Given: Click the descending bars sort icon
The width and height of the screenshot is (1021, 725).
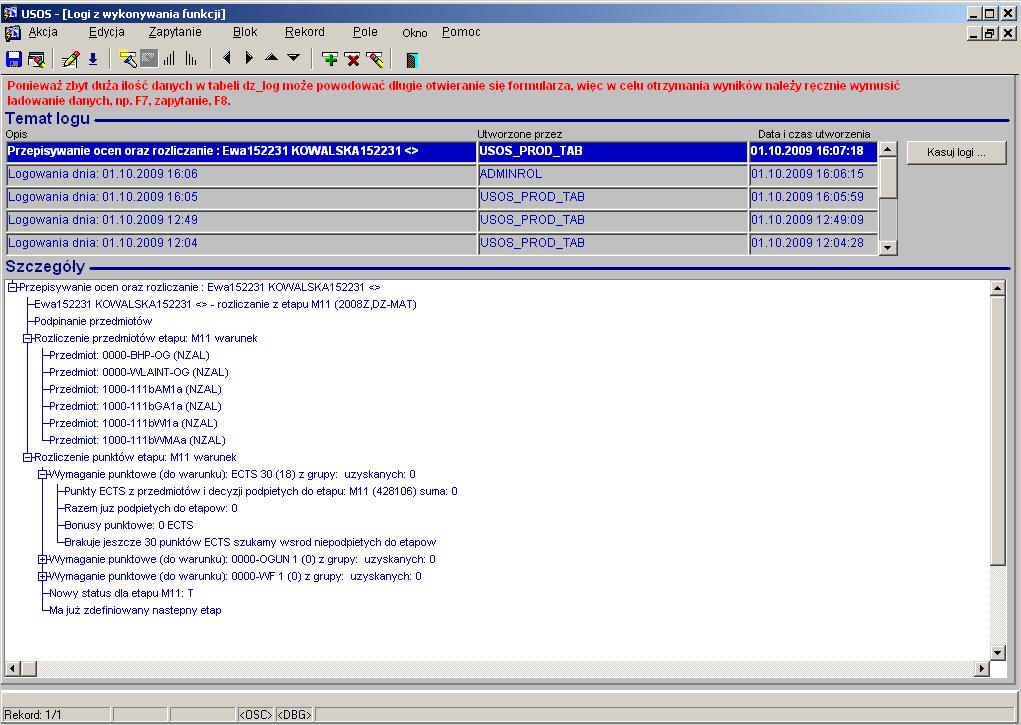Looking at the screenshot, I should point(191,59).
